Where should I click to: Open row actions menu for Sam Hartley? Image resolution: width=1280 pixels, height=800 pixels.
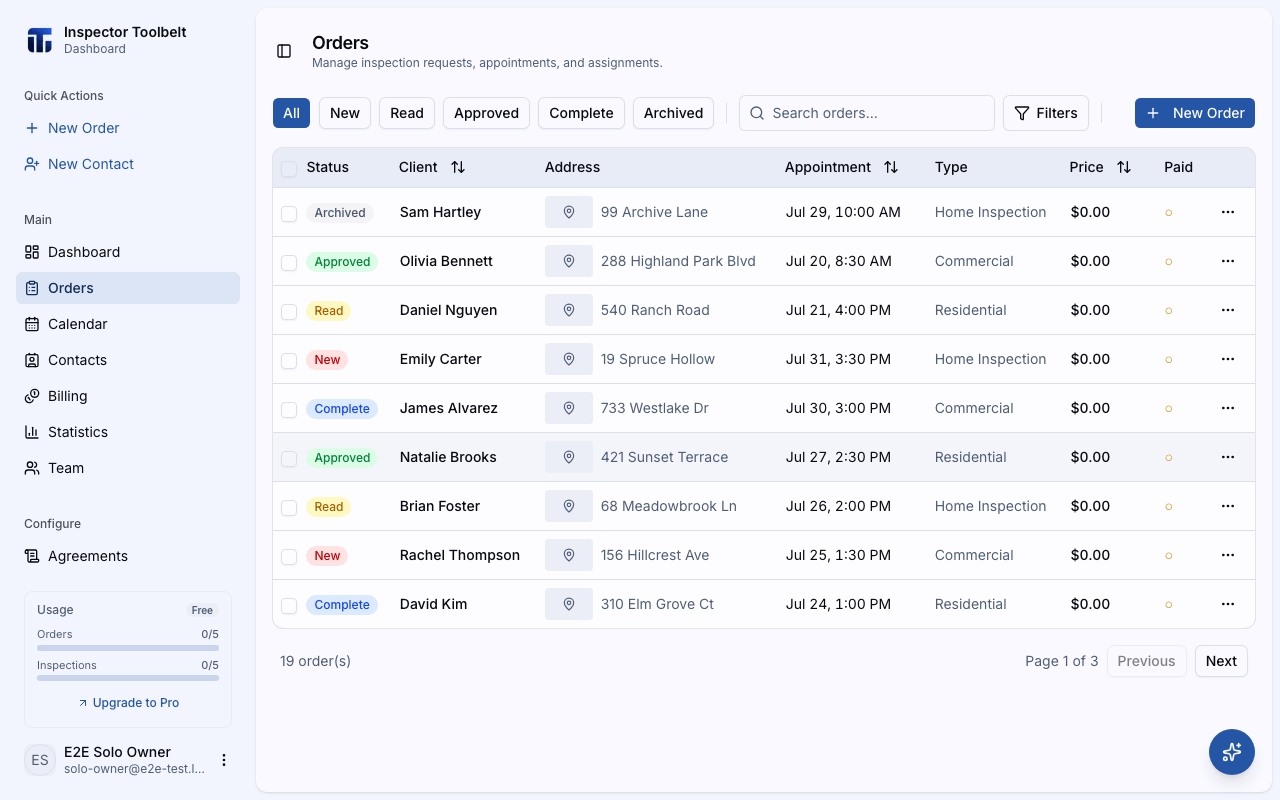1228,212
